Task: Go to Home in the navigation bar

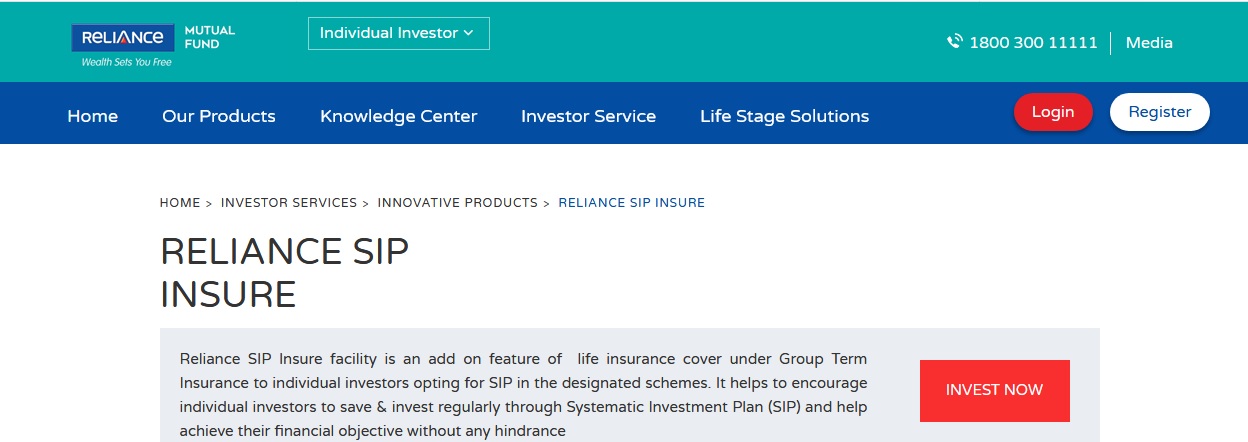Action: (92, 116)
